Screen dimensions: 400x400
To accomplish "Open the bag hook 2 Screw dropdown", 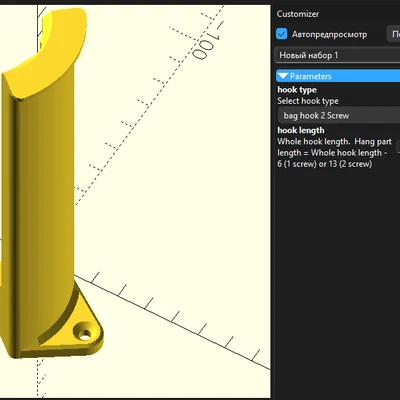I will (339, 116).
